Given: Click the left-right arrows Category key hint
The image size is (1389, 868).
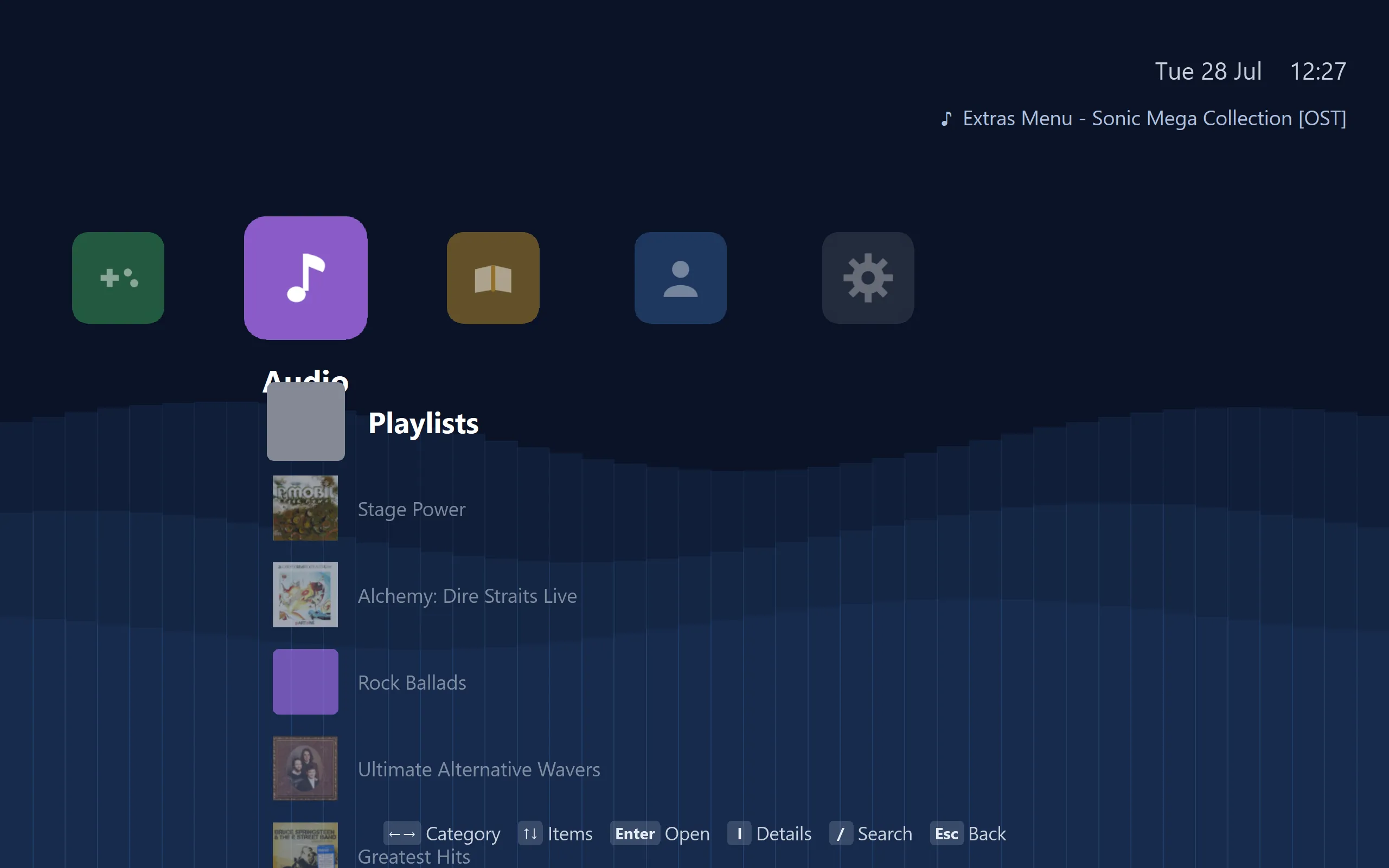Looking at the screenshot, I should click(441, 833).
